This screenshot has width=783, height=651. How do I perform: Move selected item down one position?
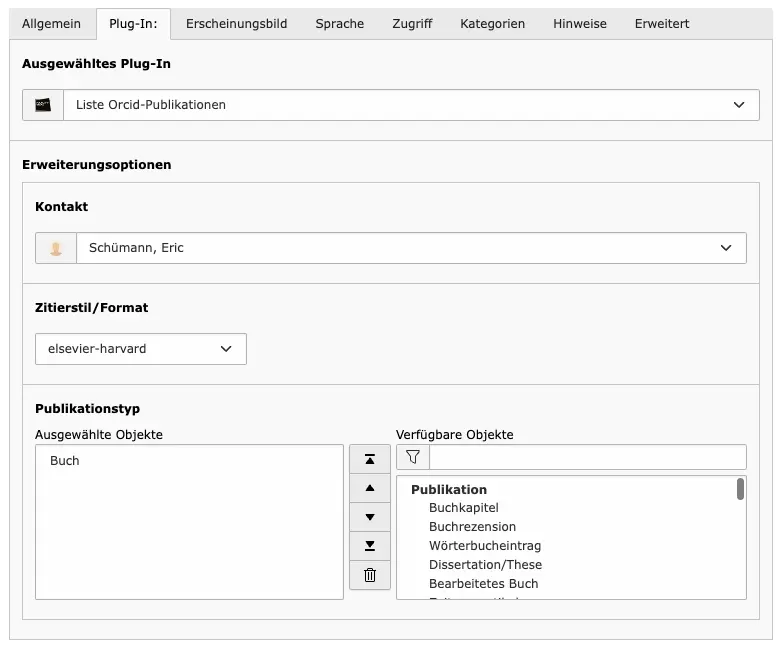point(370,517)
